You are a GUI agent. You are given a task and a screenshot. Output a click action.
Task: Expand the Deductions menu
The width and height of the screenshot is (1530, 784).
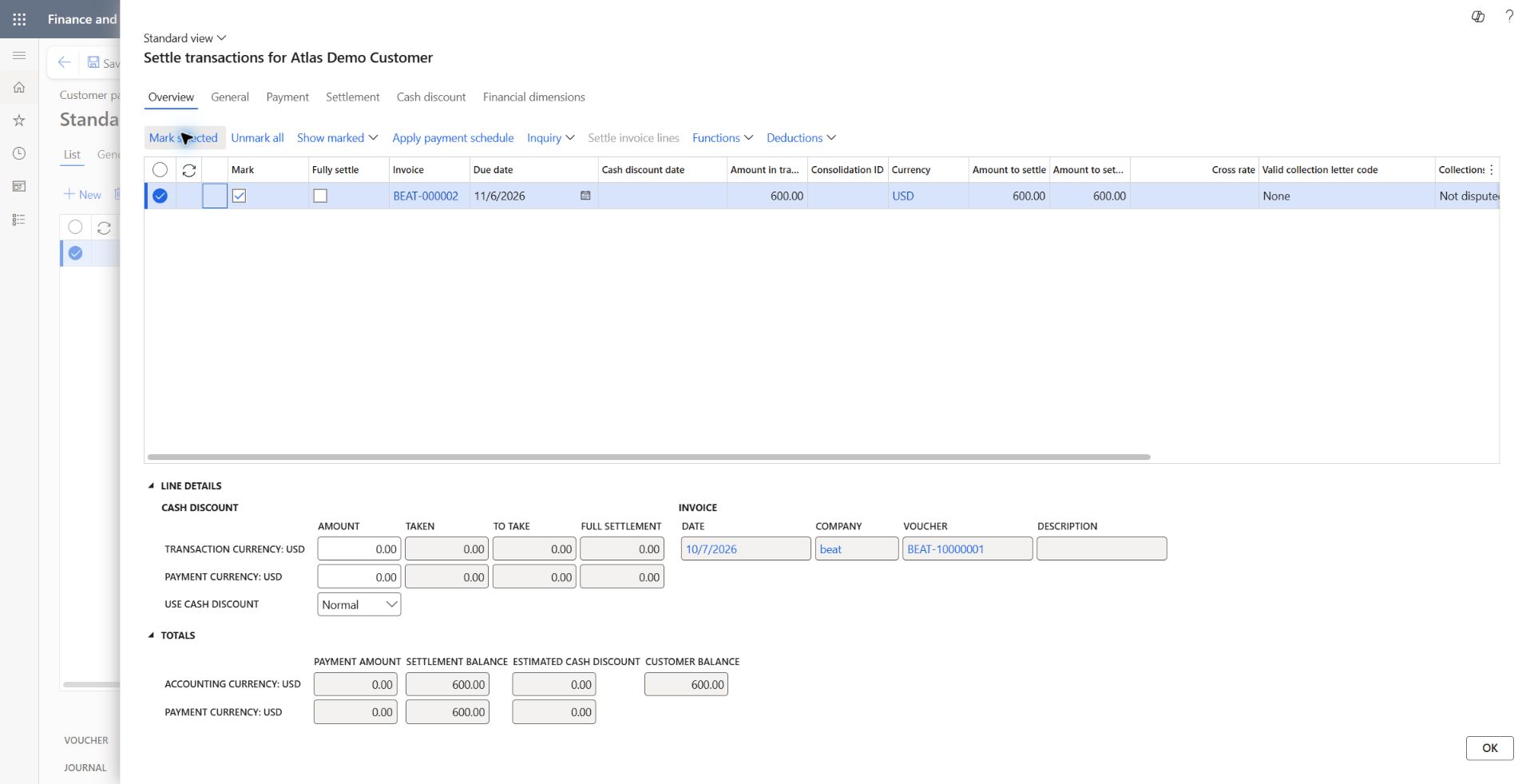[801, 137]
